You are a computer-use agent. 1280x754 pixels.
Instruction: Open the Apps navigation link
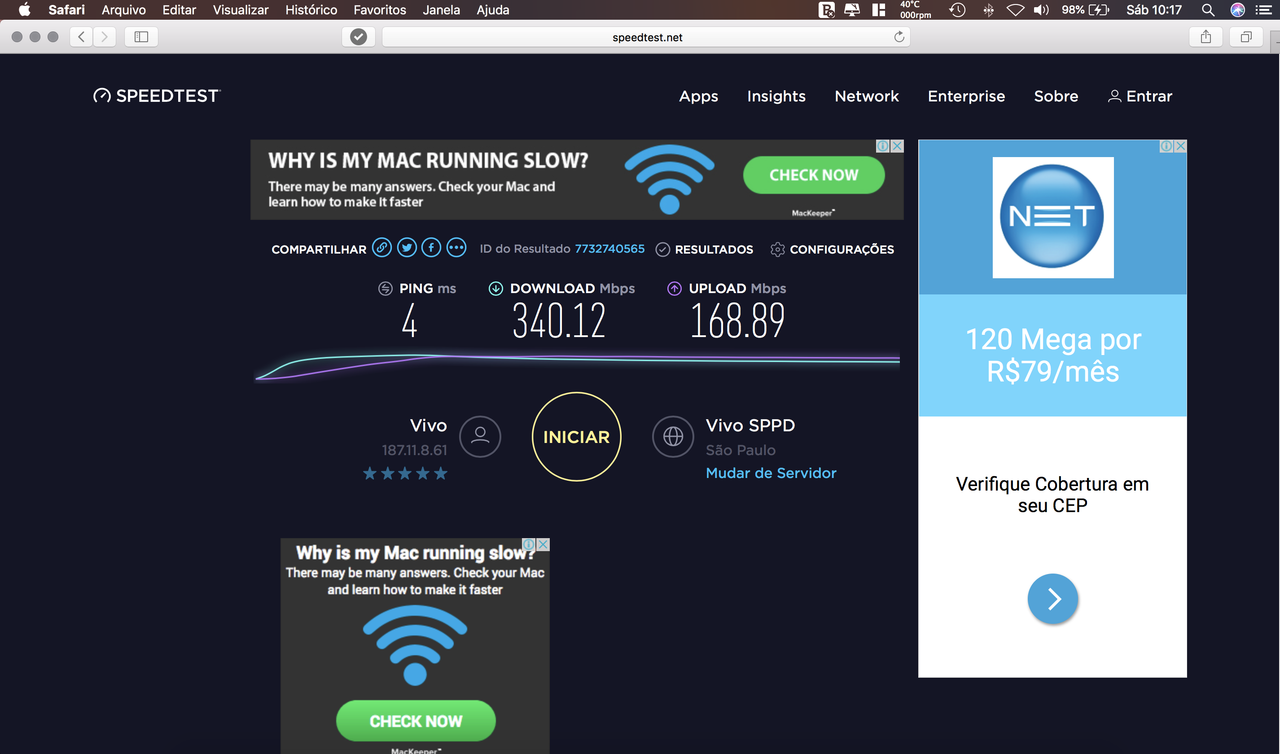coord(699,96)
